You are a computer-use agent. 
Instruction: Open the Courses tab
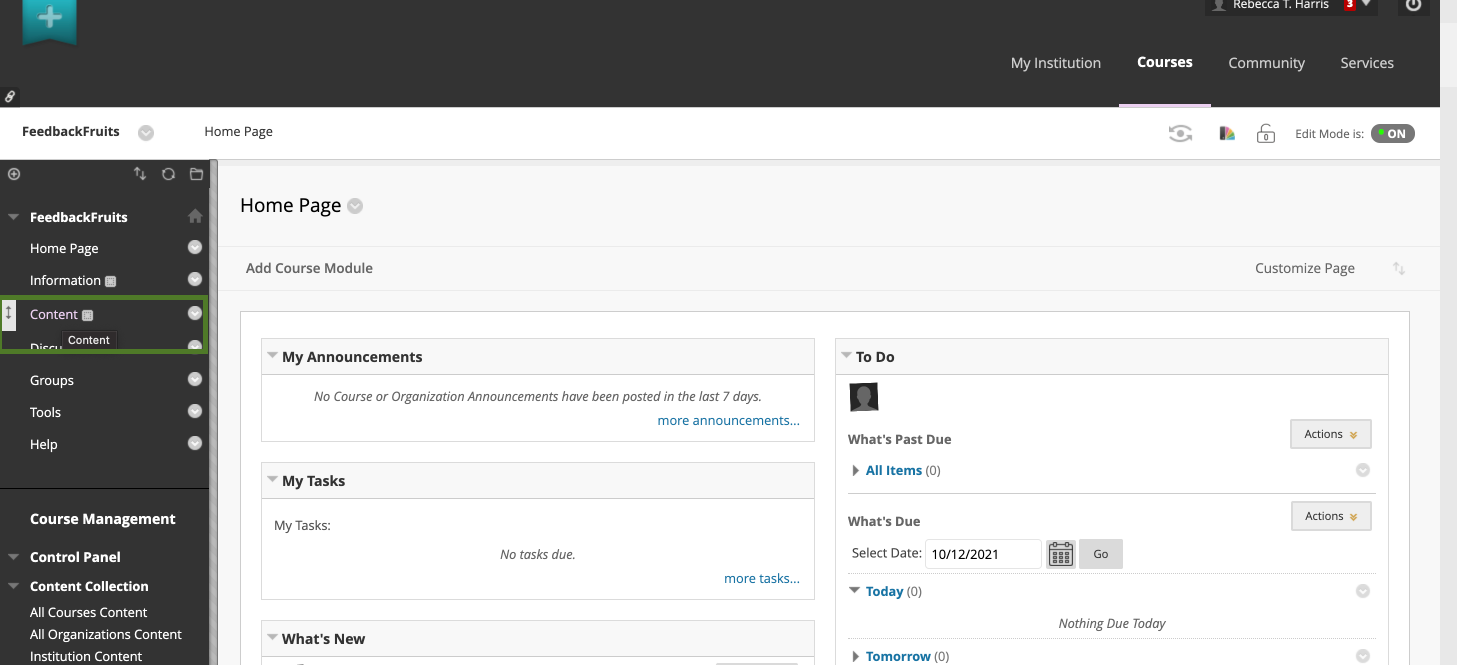point(1165,62)
